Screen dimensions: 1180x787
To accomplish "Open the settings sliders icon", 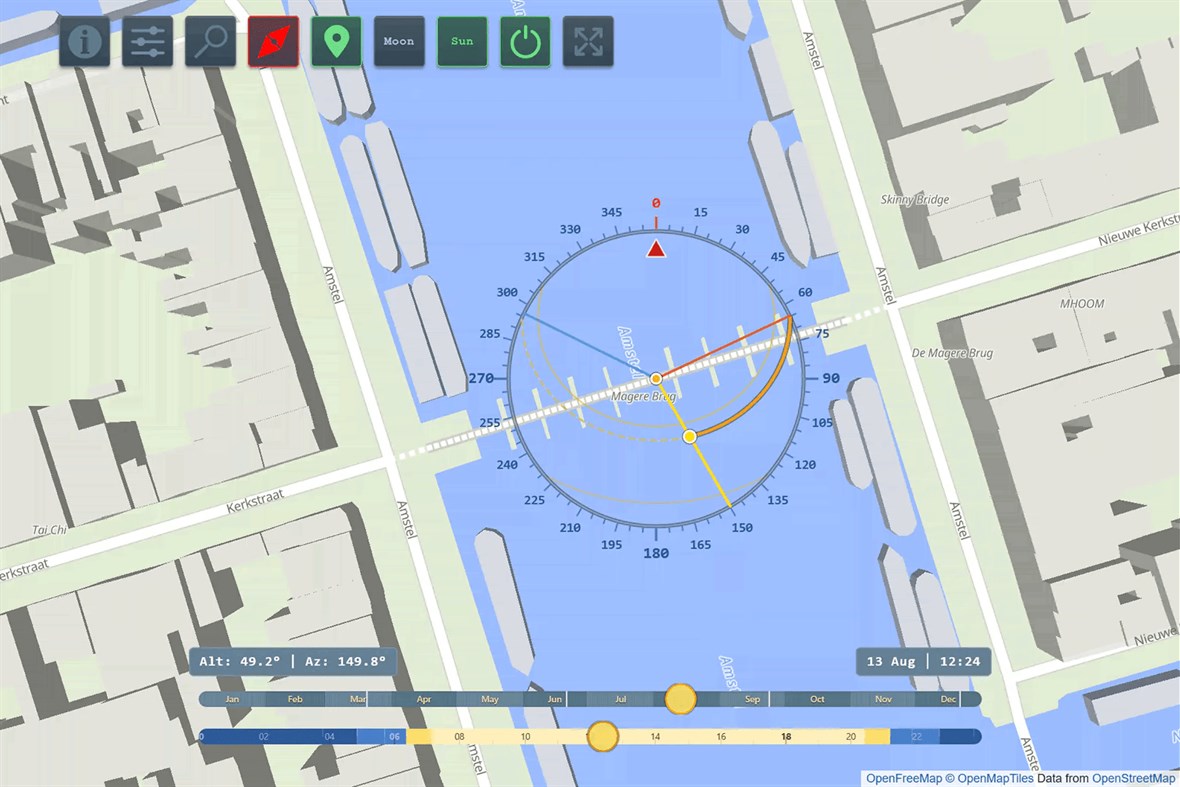I will (148, 41).
